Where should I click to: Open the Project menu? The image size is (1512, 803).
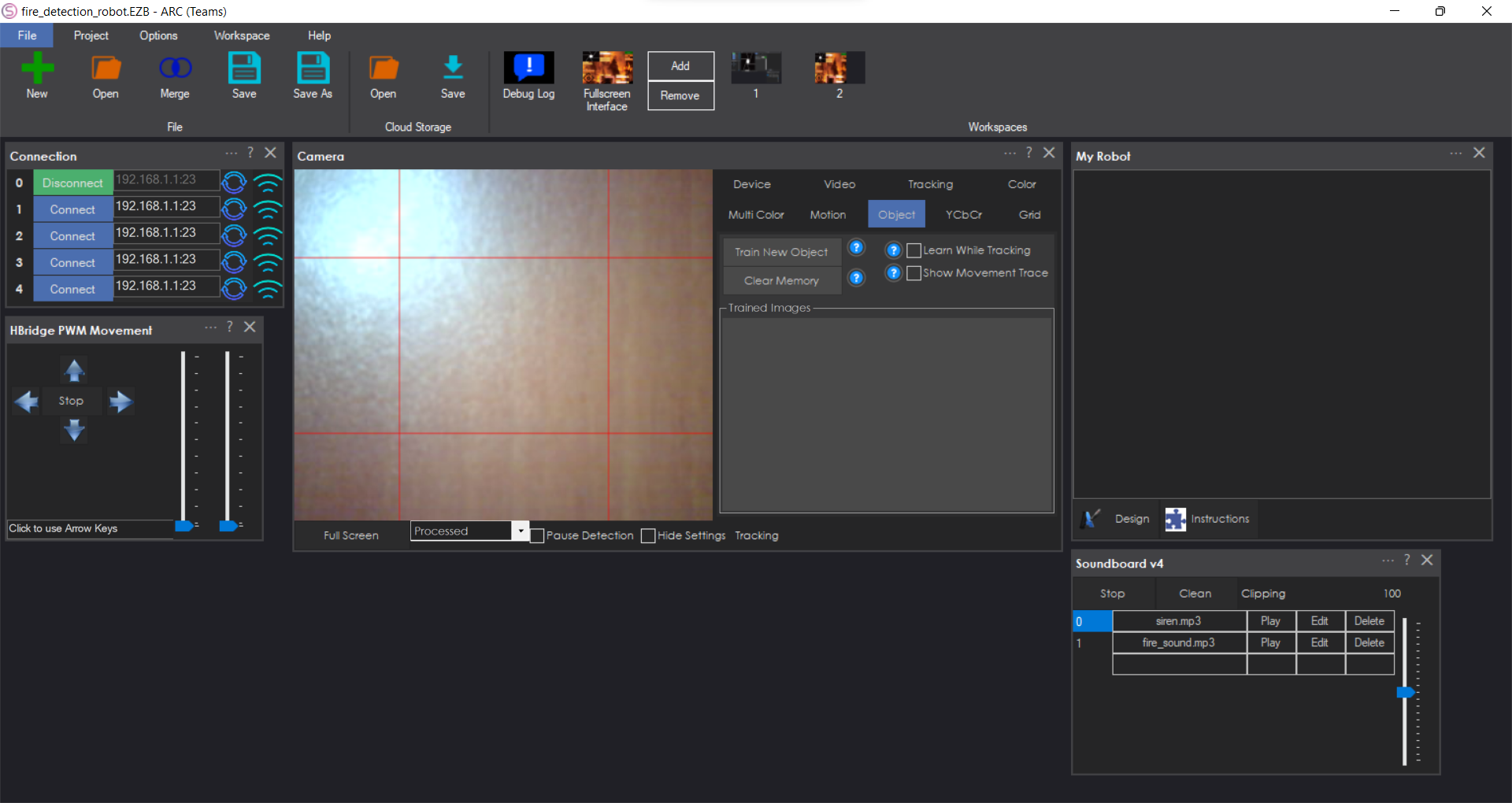[x=91, y=35]
